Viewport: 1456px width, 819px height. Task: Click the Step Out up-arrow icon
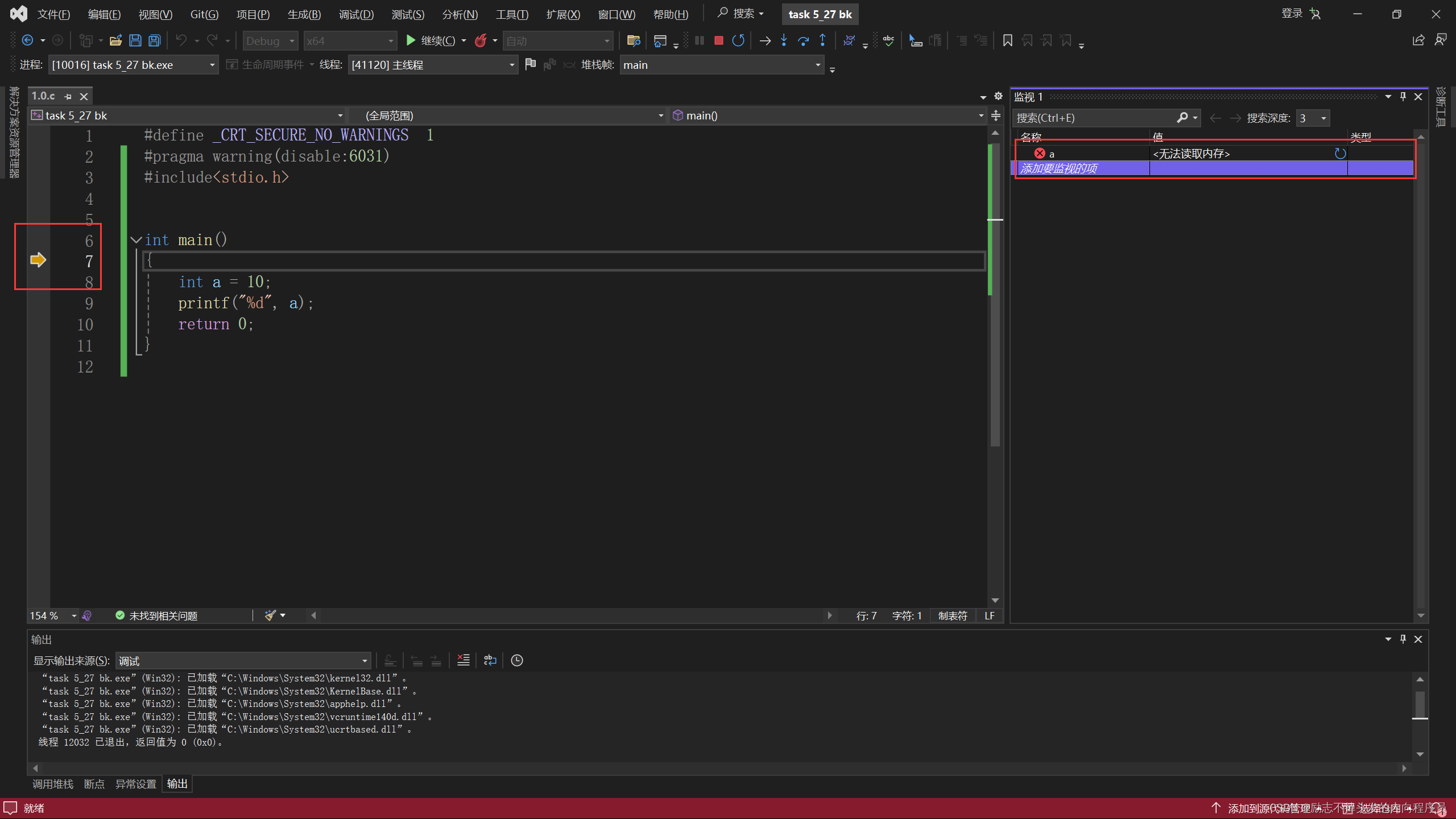click(822, 40)
